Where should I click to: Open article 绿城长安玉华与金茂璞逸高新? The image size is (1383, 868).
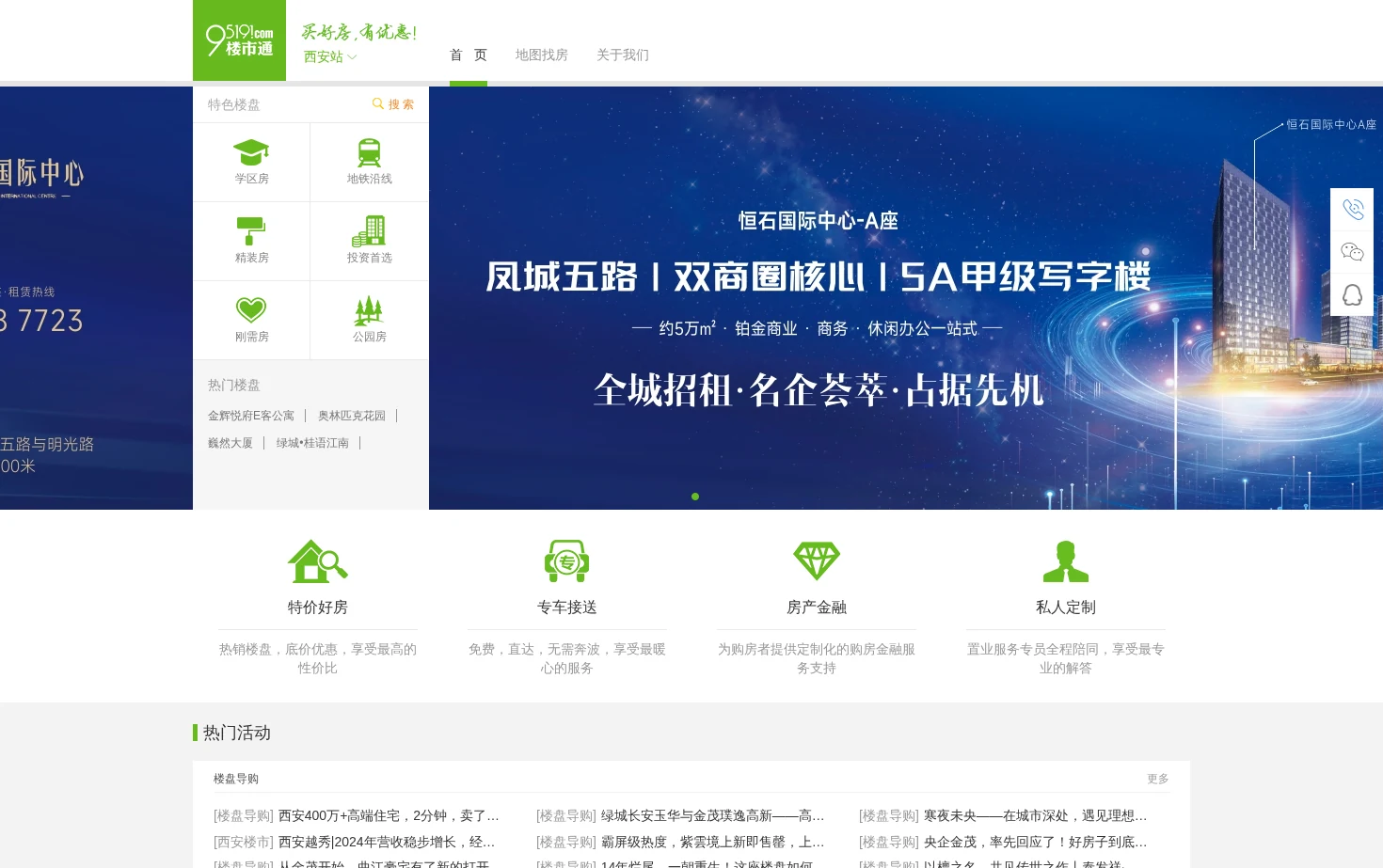[712, 815]
